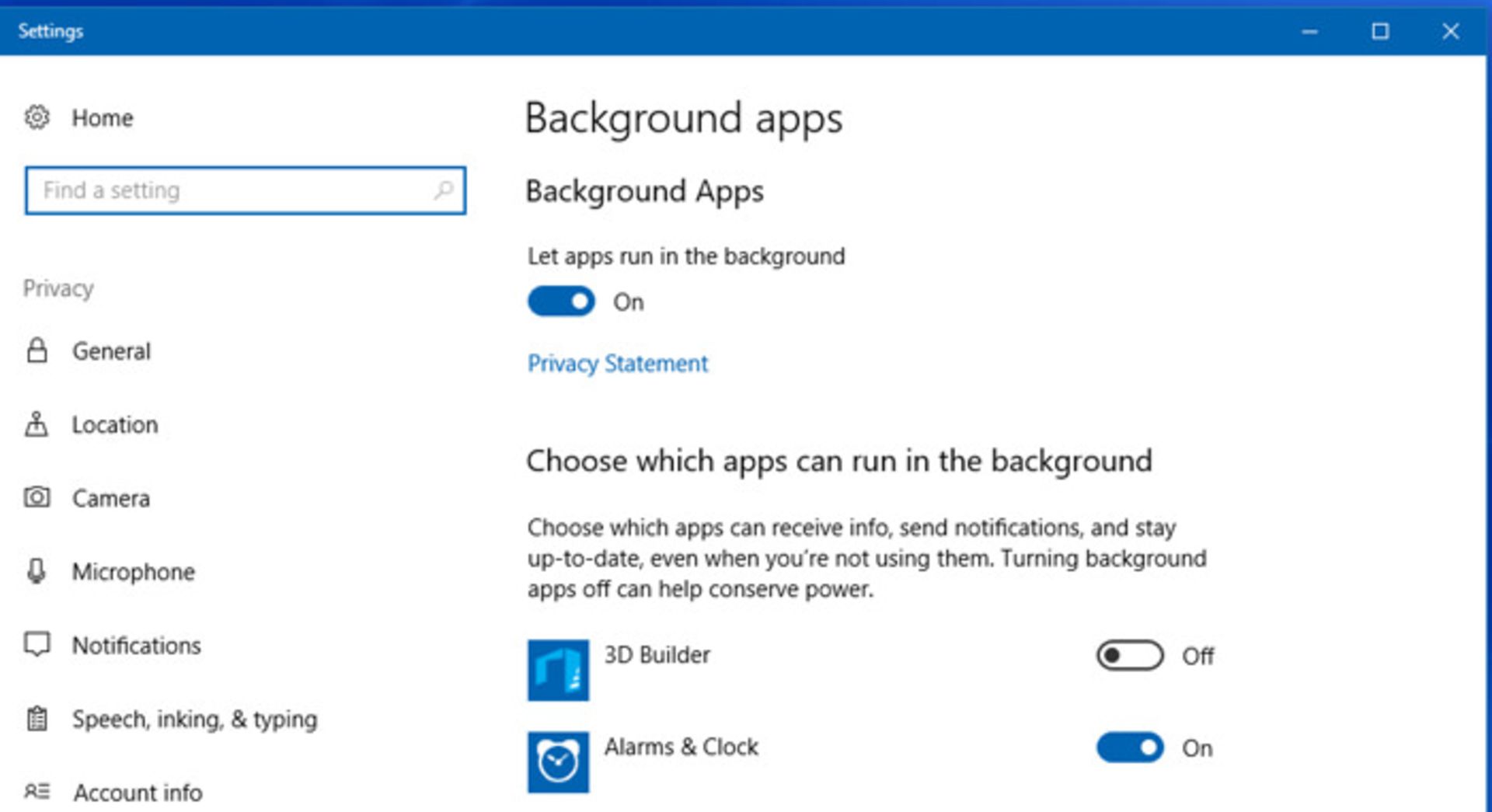Screen dimensions: 1492x812
Task: Click the Location pin icon
Action: (37, 424)
